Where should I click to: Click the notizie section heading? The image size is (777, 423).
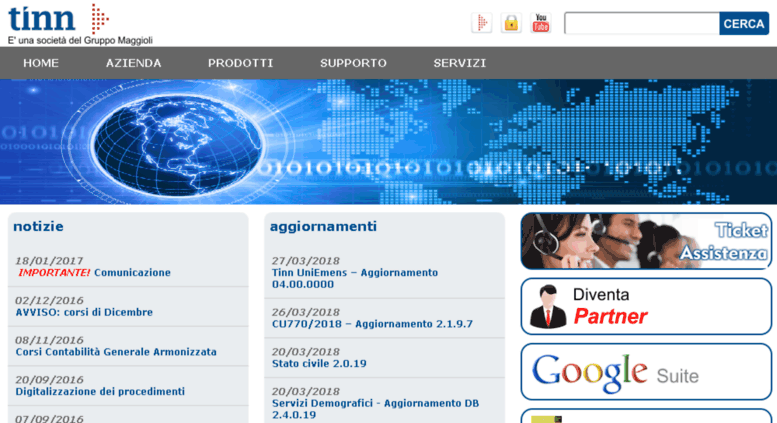pyautogui.click(x=38, y=227)
